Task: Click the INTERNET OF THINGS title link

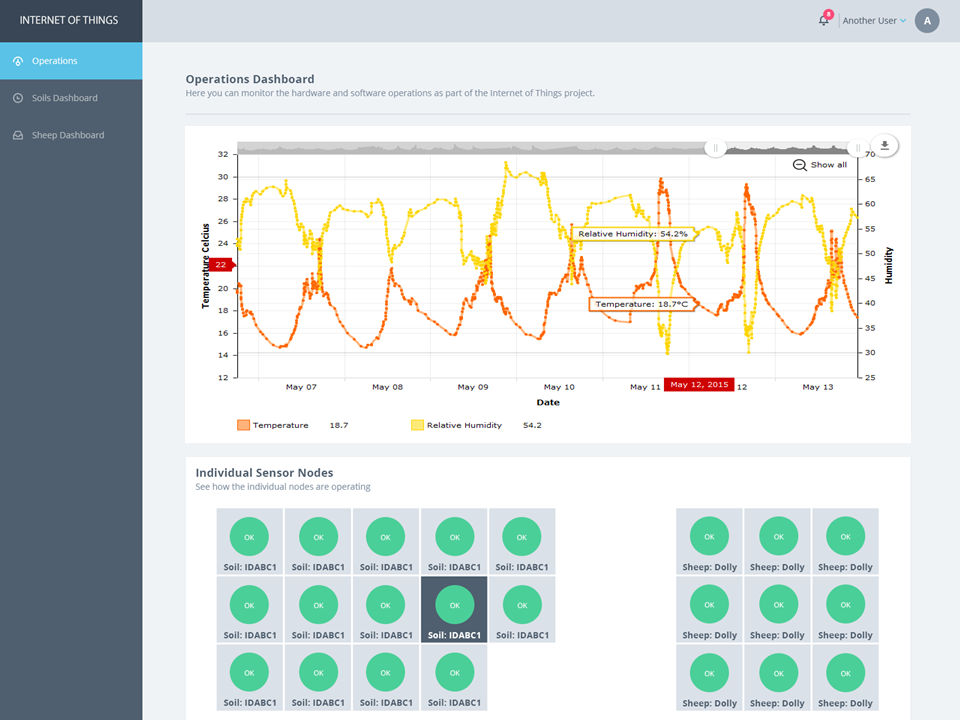Action: pyautogui.click(x=69, y=20)
